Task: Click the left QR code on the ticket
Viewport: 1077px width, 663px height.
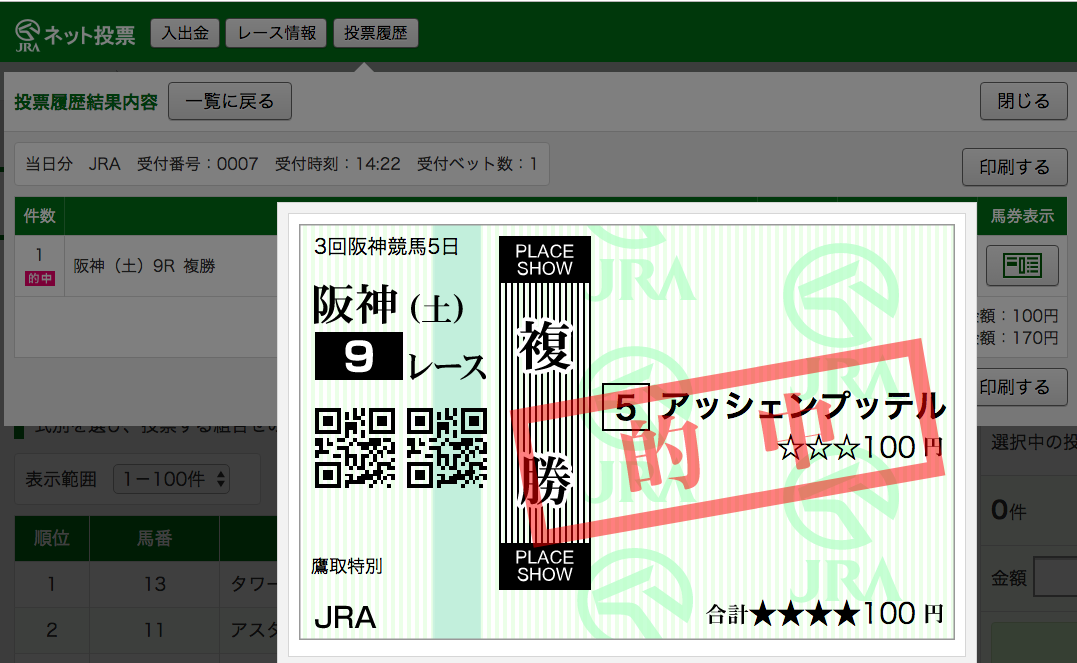Action: (x=354, y=448)
